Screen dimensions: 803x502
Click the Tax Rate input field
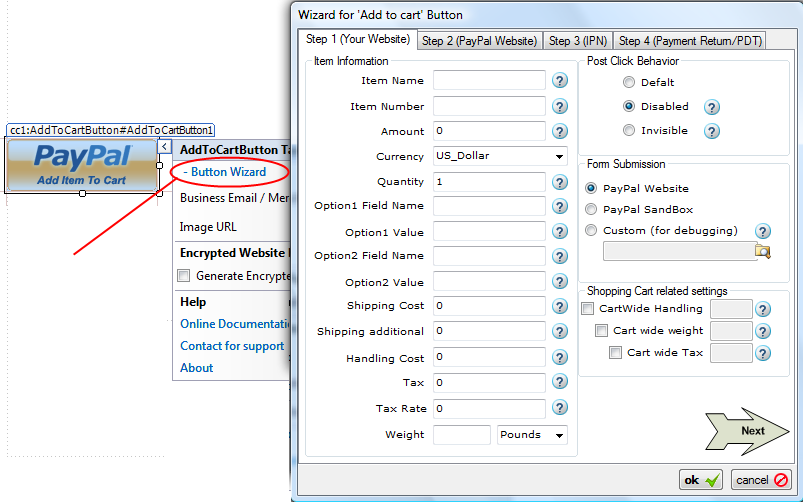pos(489,409)
